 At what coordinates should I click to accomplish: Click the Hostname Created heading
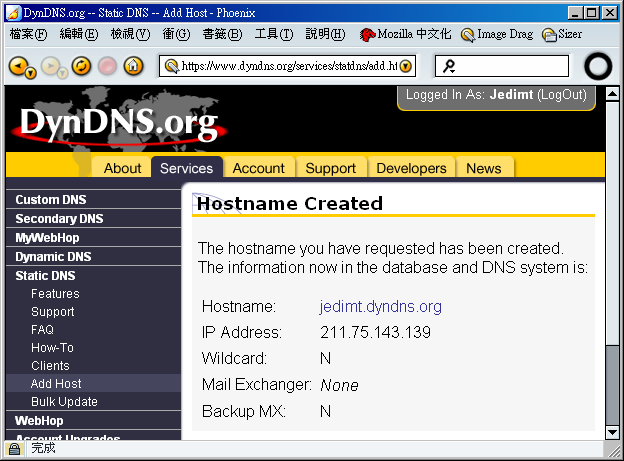(290, 203)
